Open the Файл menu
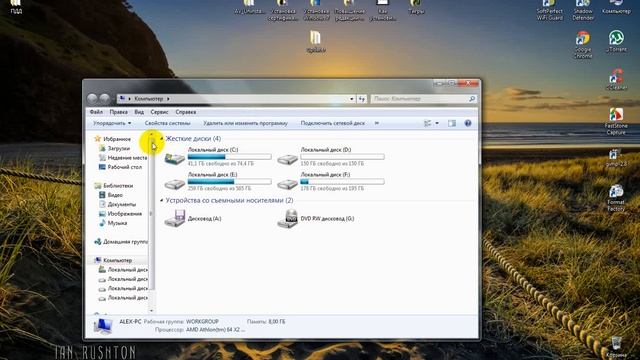This screenshot has width=640, height=360. tap(96, 112)
